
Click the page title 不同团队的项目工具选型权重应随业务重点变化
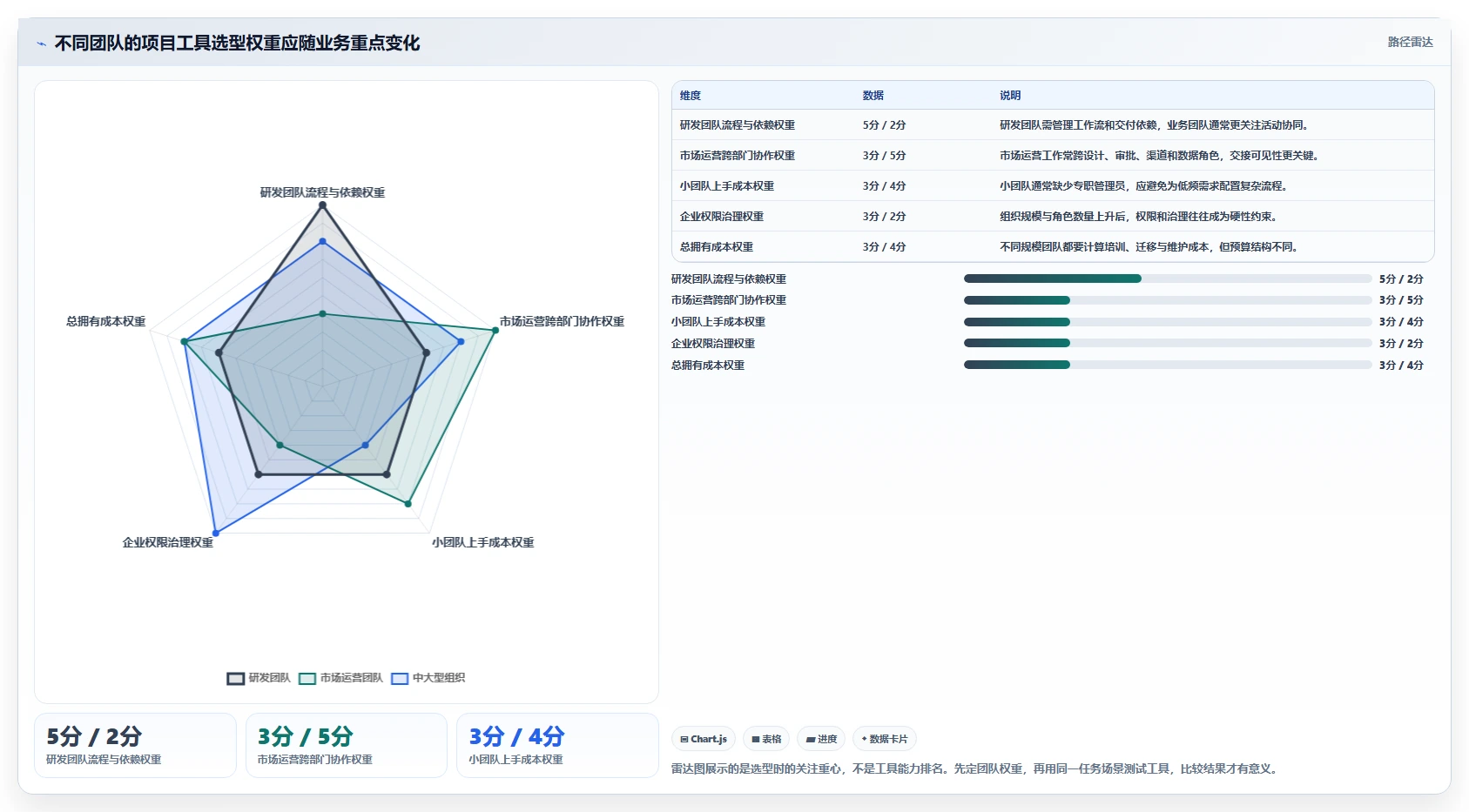237,44
